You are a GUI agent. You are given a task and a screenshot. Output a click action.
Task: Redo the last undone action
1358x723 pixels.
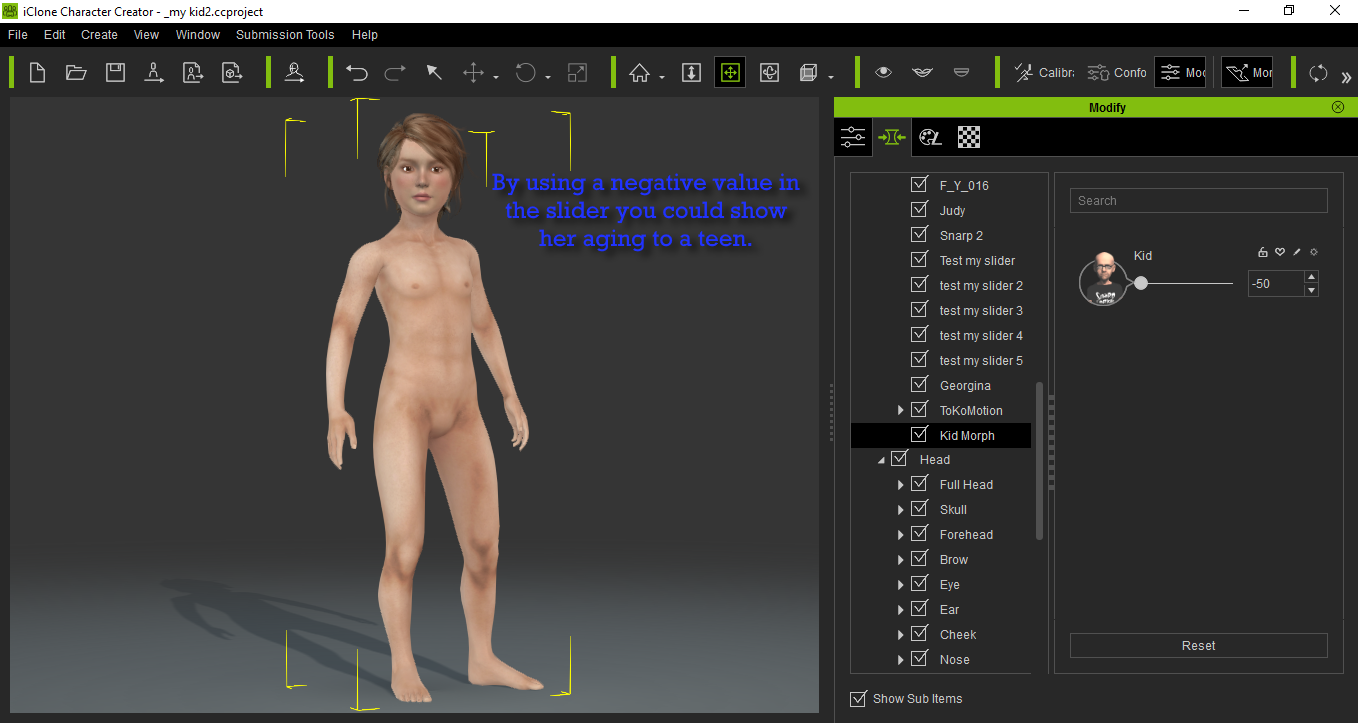[395, 72]
